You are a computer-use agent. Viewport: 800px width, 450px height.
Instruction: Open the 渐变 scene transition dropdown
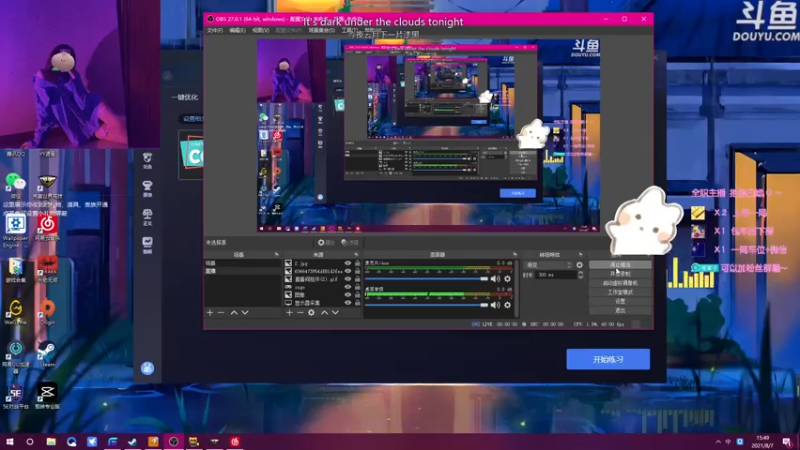coord(548,265)
